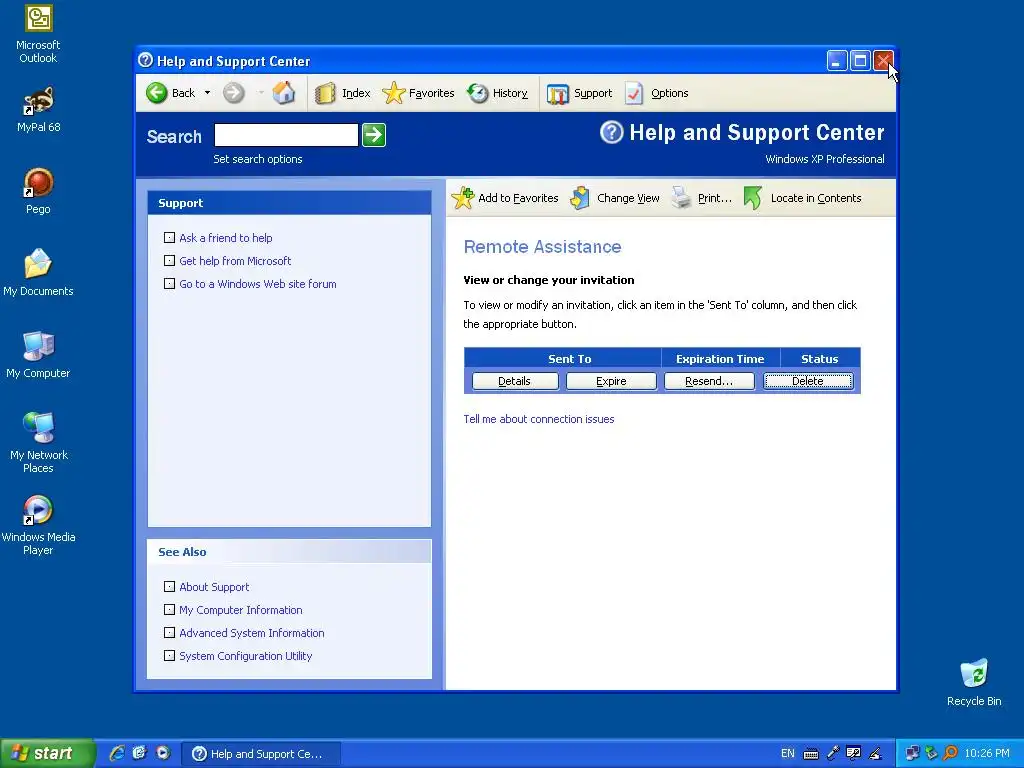The height and width of the screenshot is (768, 1024).
Task: Open Advanced System Information link
Action: (x=252, y=632)
